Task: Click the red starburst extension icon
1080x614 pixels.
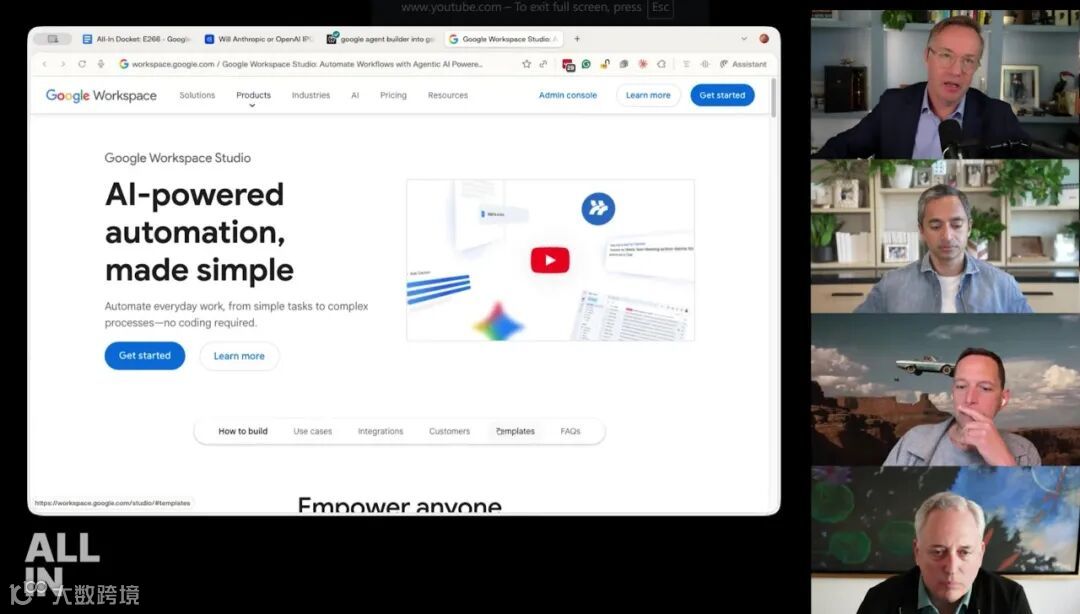Action: click(643, 64)
